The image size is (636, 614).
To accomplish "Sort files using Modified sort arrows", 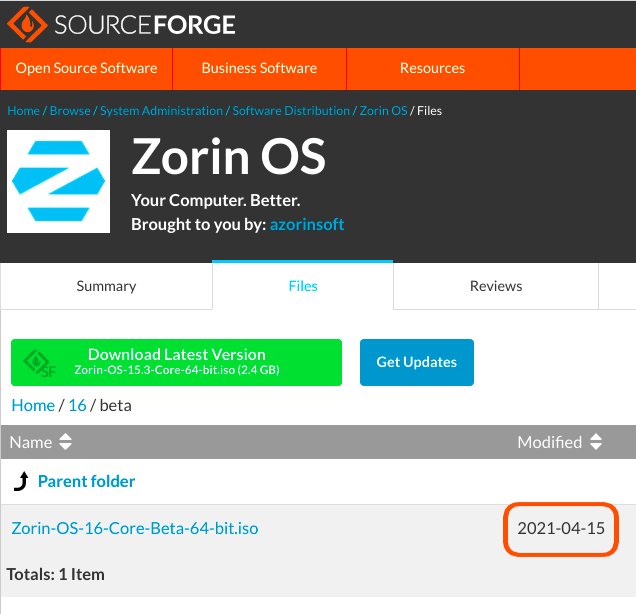I will pyautogui.click(x=596, y=441).
